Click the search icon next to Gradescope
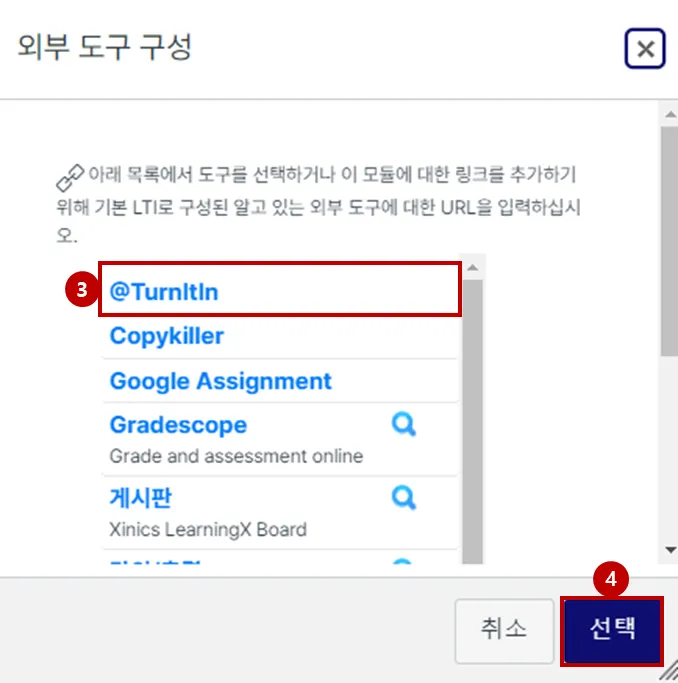Viewport: 678px width, 683px height. pos(404,424)
